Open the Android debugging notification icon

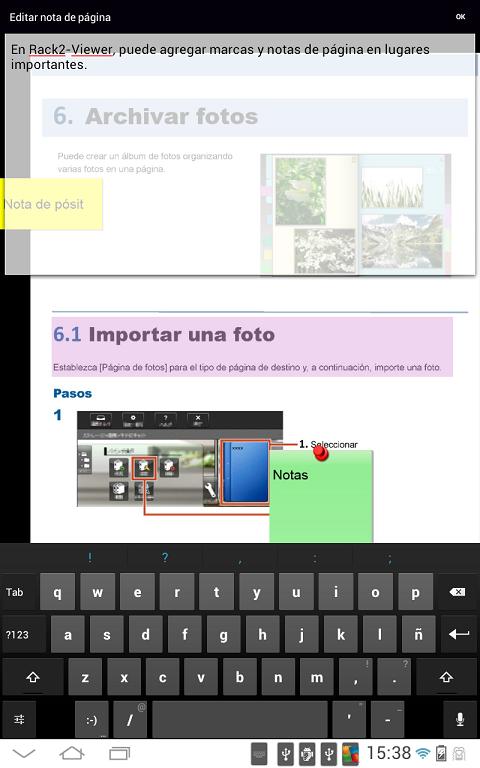point(307,754)
